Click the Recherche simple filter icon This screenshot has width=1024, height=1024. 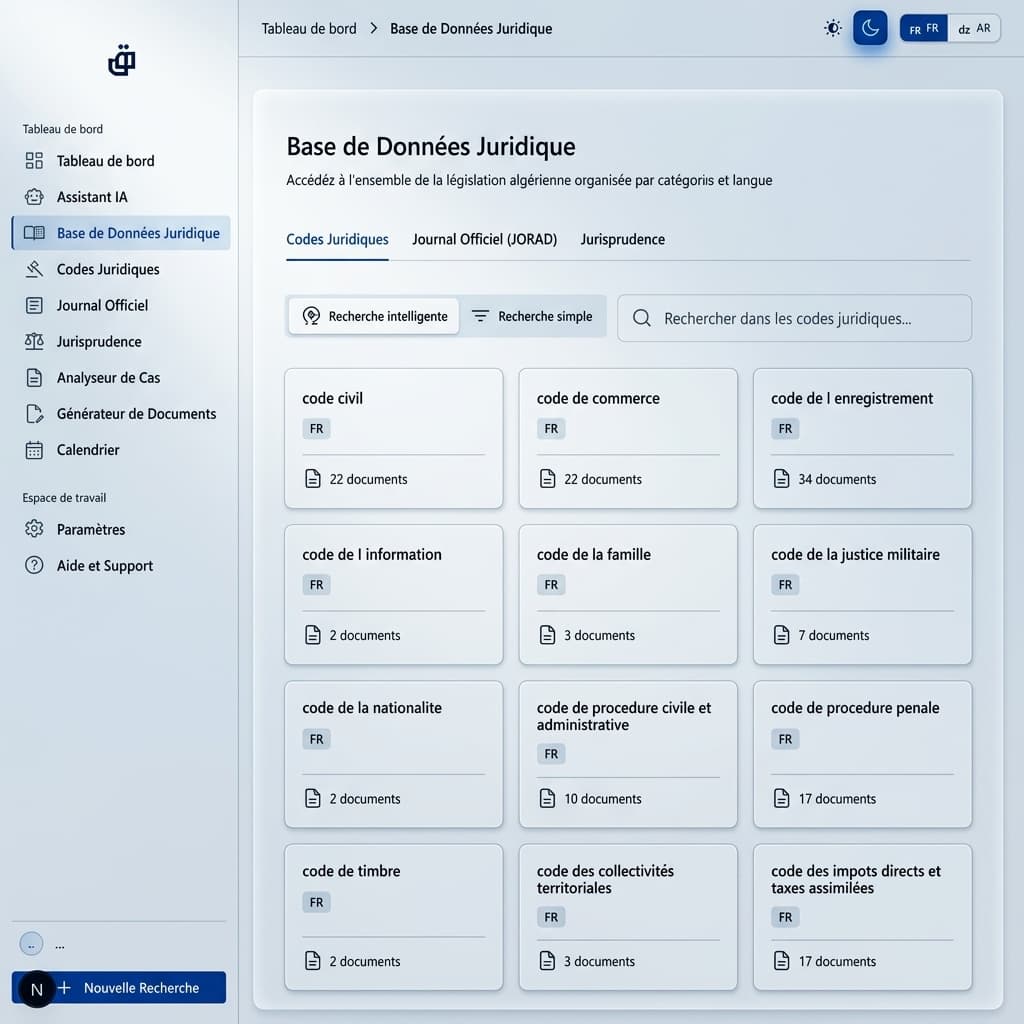pos(480,316)
